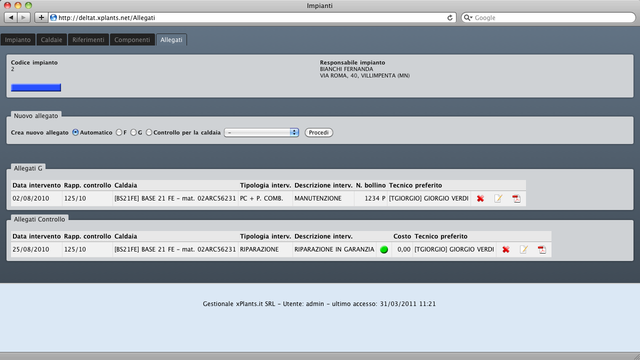Viewport: 640px width, 360px height.
Task: Click the Procedi button
Action: point(319,132)
